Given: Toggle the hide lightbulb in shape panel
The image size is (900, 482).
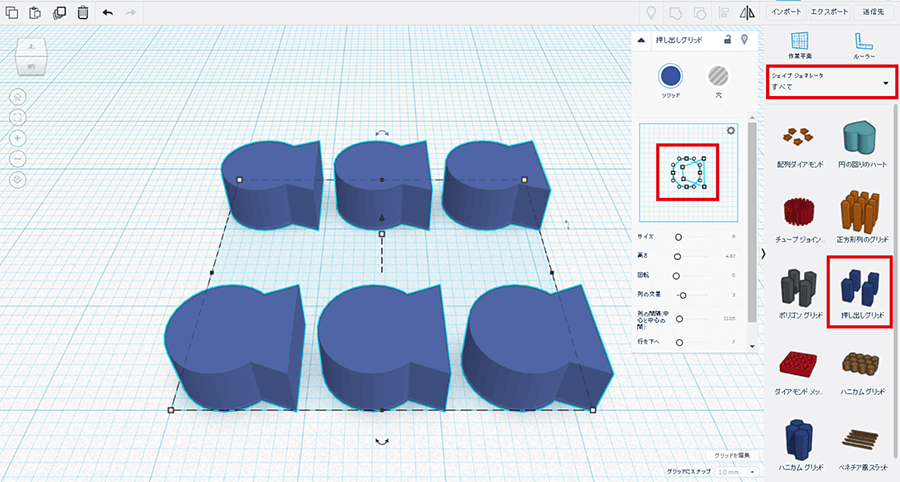Looking at the screenshot, I should click(x=744, y=40).
